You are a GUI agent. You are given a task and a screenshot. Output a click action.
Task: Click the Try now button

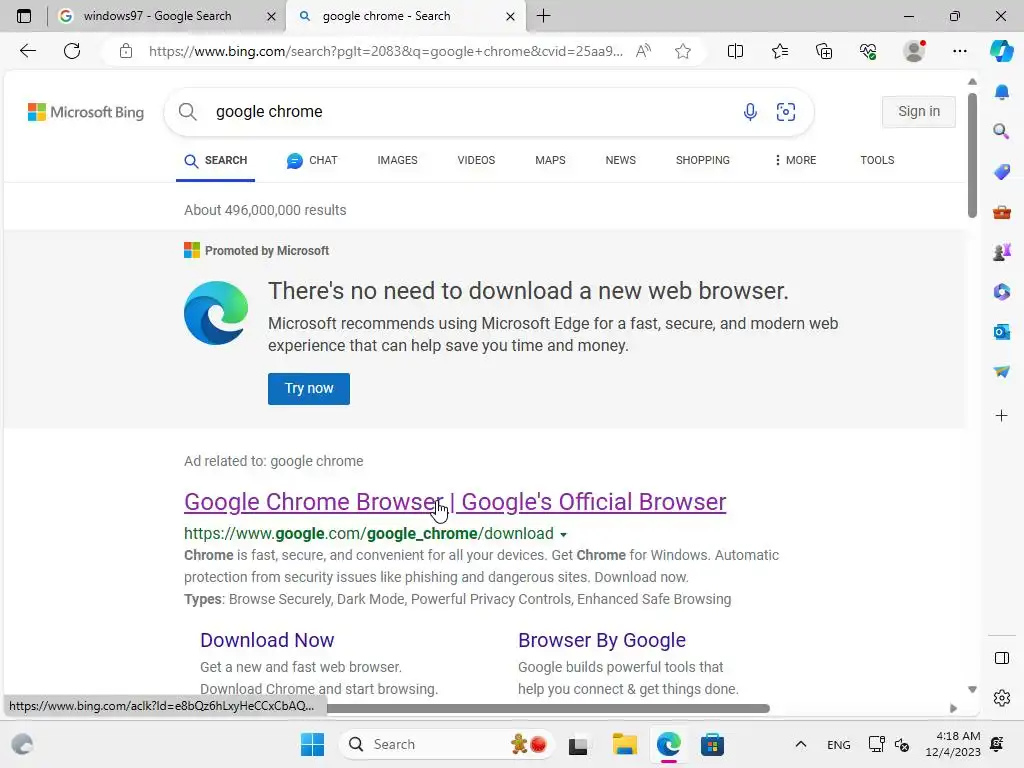tap(308, 389)
